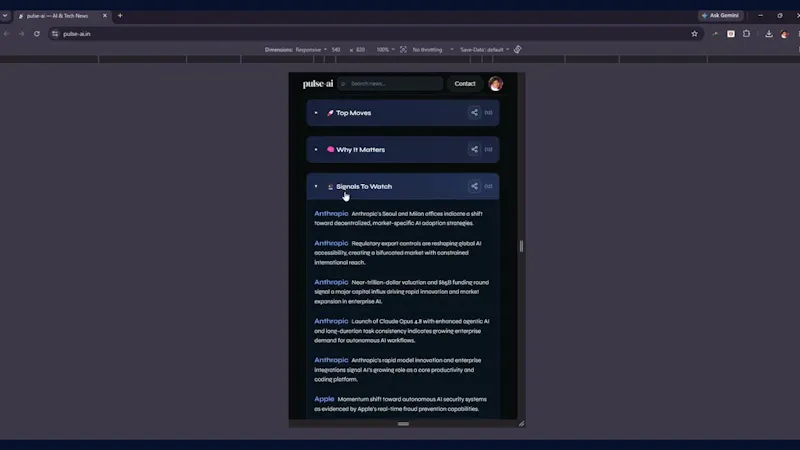Open the Anthropic link about near-trillion-dollar valuation
The width and height of the screenshot is (800, 450).
tap(331, 282)
